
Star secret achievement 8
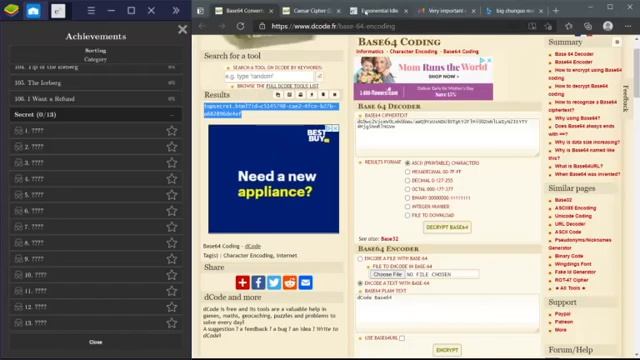[172, 243]
